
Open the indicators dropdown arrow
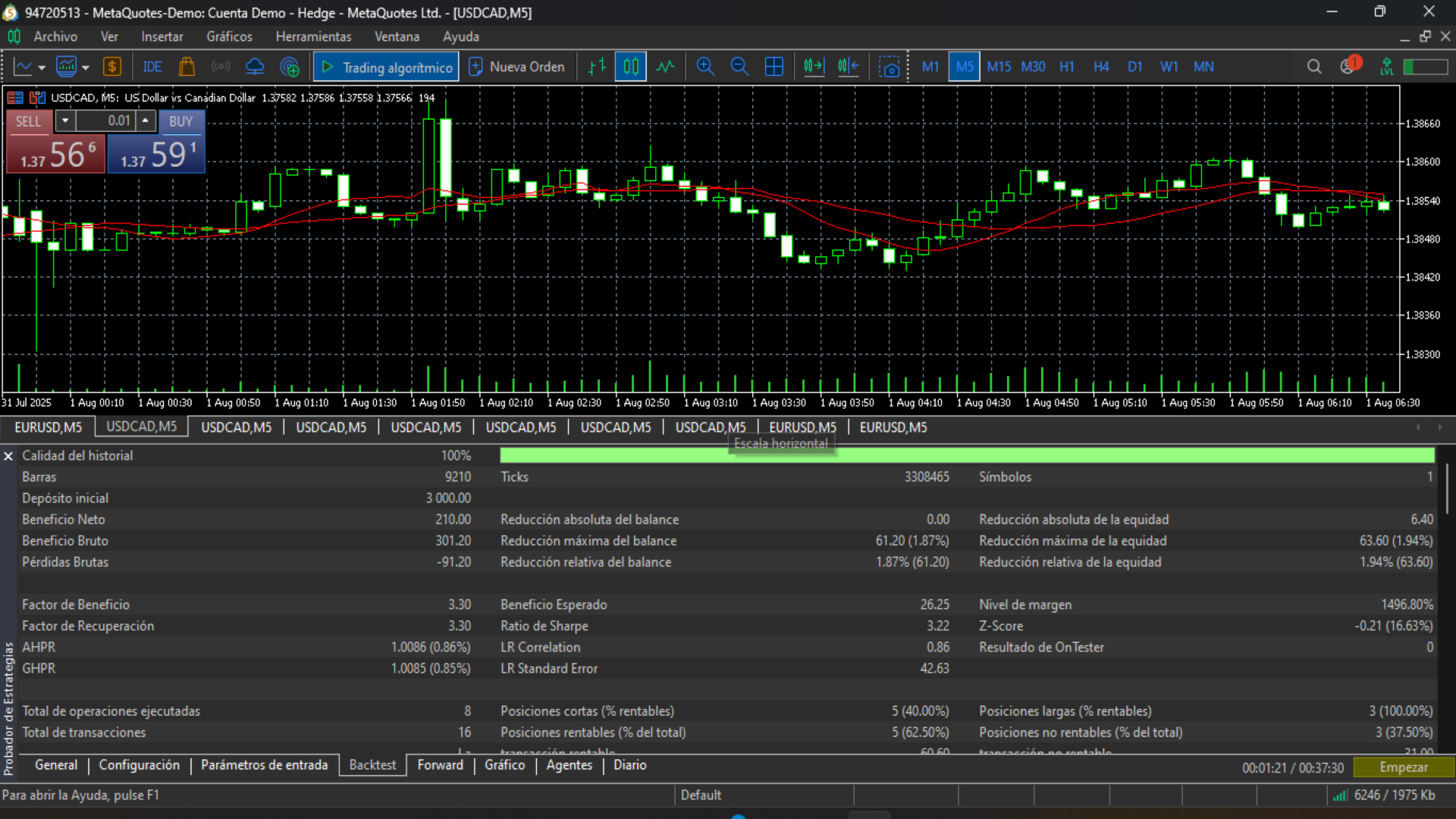point(86,67)
